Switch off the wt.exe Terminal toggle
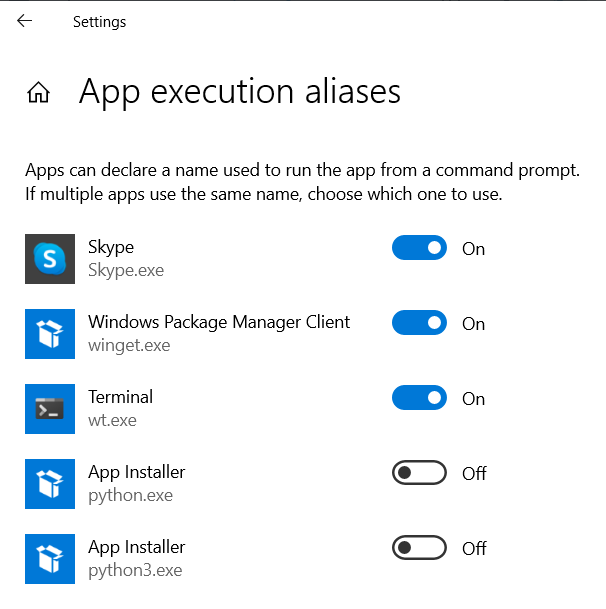Viewport: 606px width, 609px height. tap(419, 397)
